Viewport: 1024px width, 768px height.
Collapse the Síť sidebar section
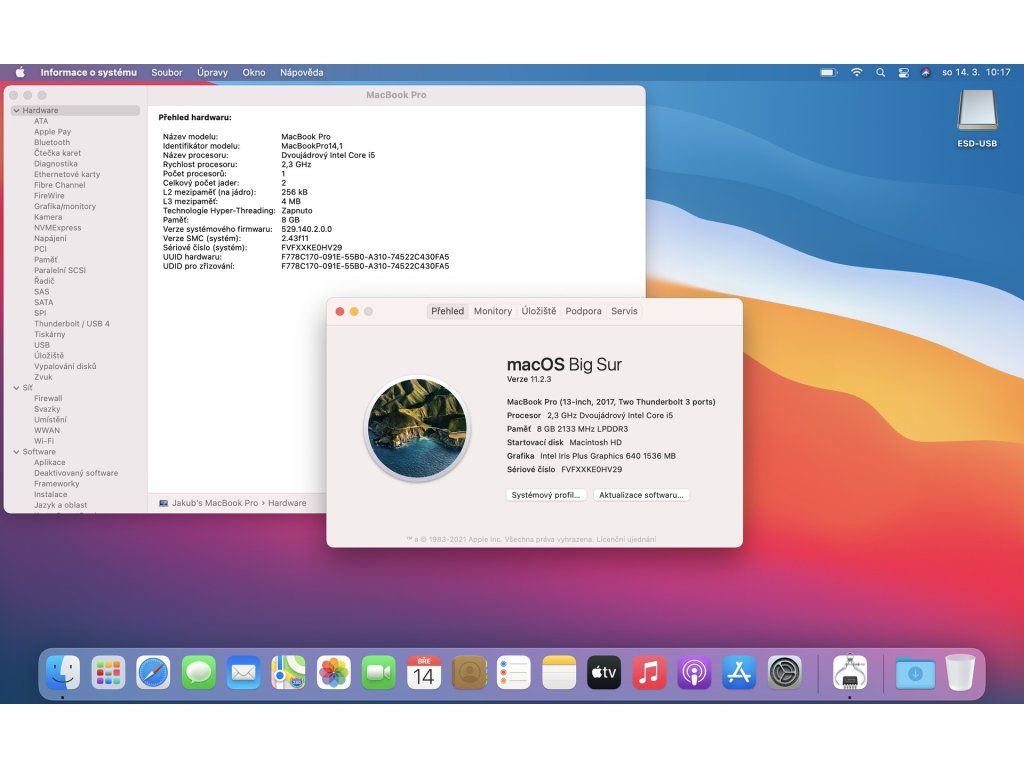pos(16,387)
